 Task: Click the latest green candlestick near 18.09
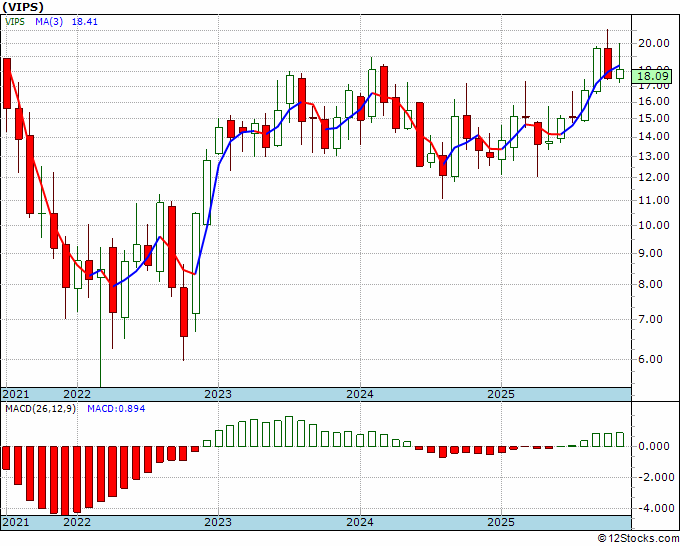coord(620,74)
